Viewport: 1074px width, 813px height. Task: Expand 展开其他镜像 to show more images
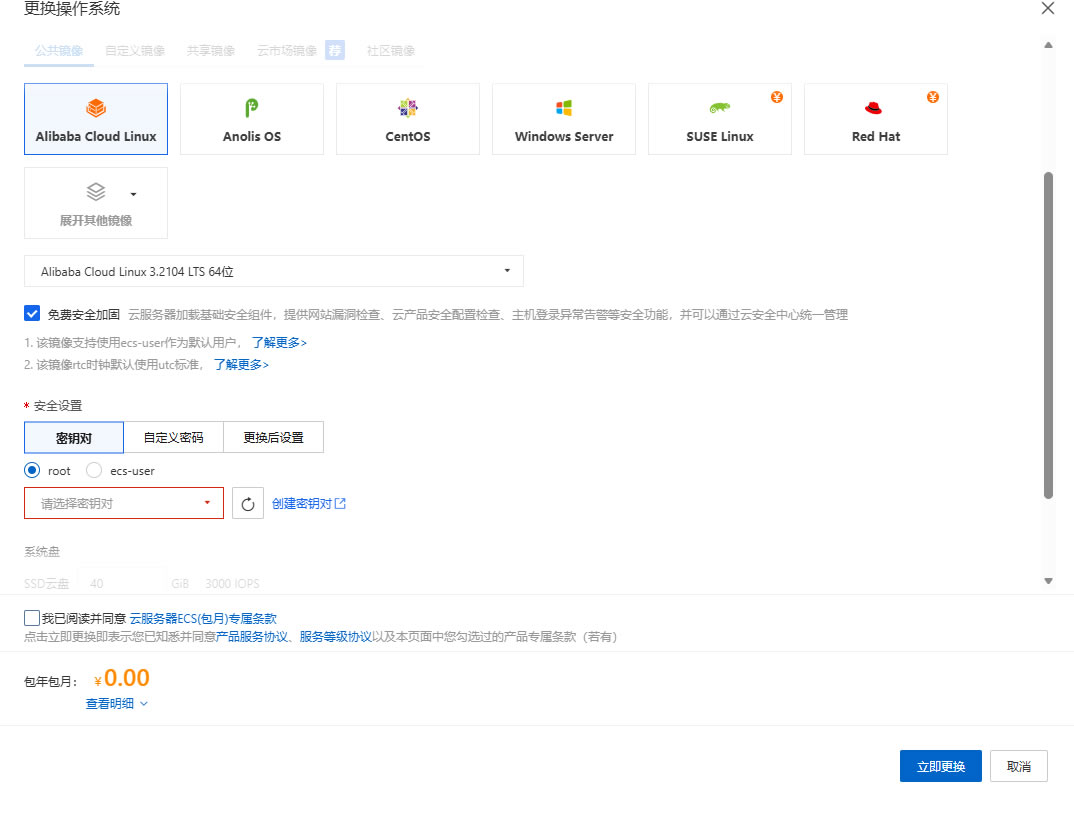click(x=96, y=203)
